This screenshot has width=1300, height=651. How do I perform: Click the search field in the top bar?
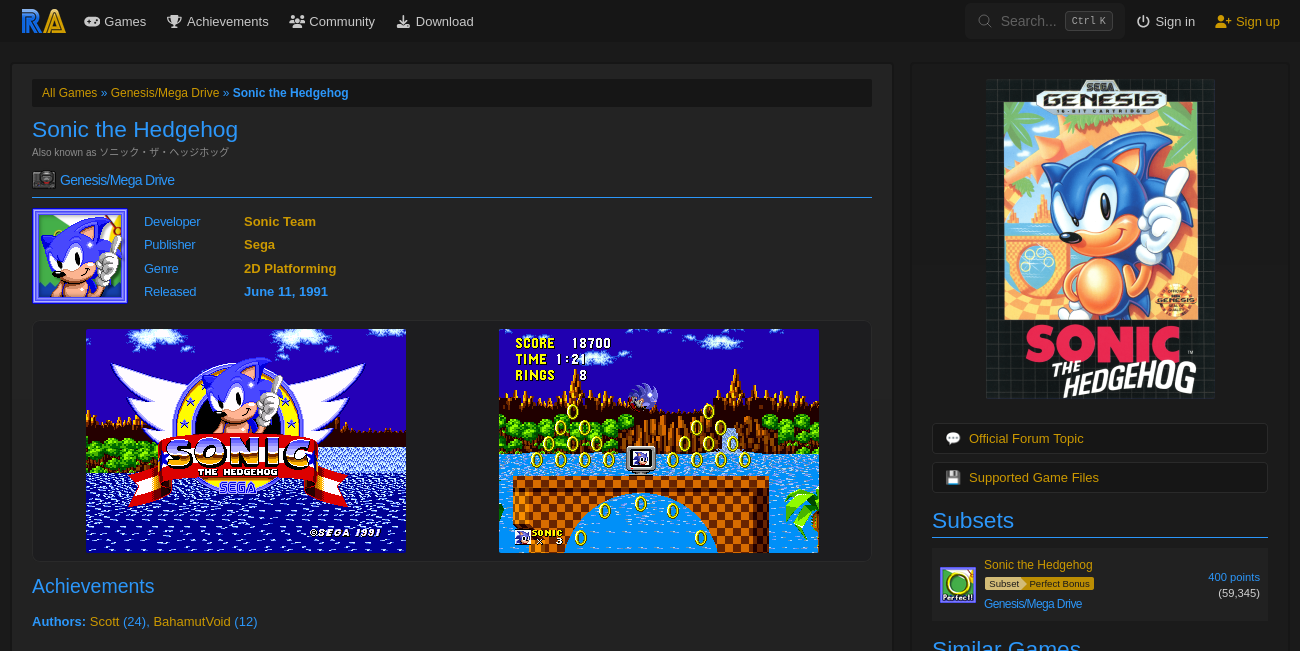(x=1045, y=21)
